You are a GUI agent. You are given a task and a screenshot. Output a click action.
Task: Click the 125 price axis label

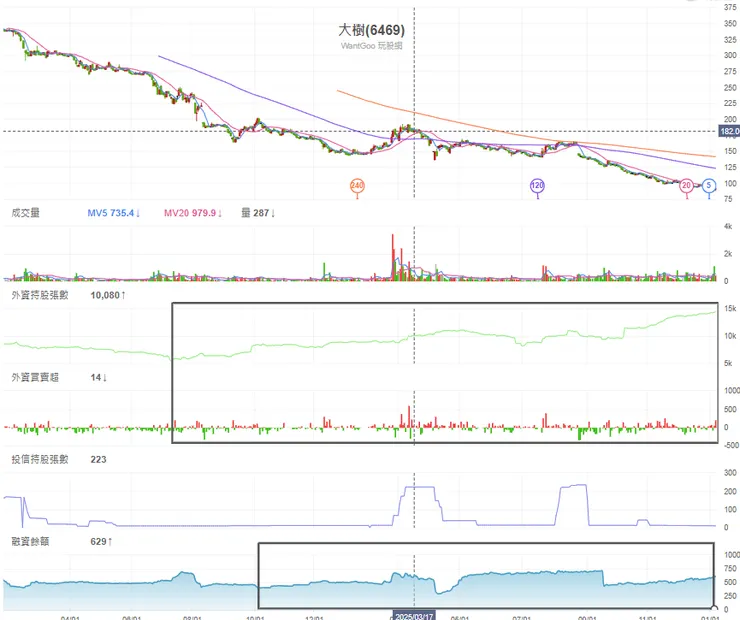tap(730, 167)
